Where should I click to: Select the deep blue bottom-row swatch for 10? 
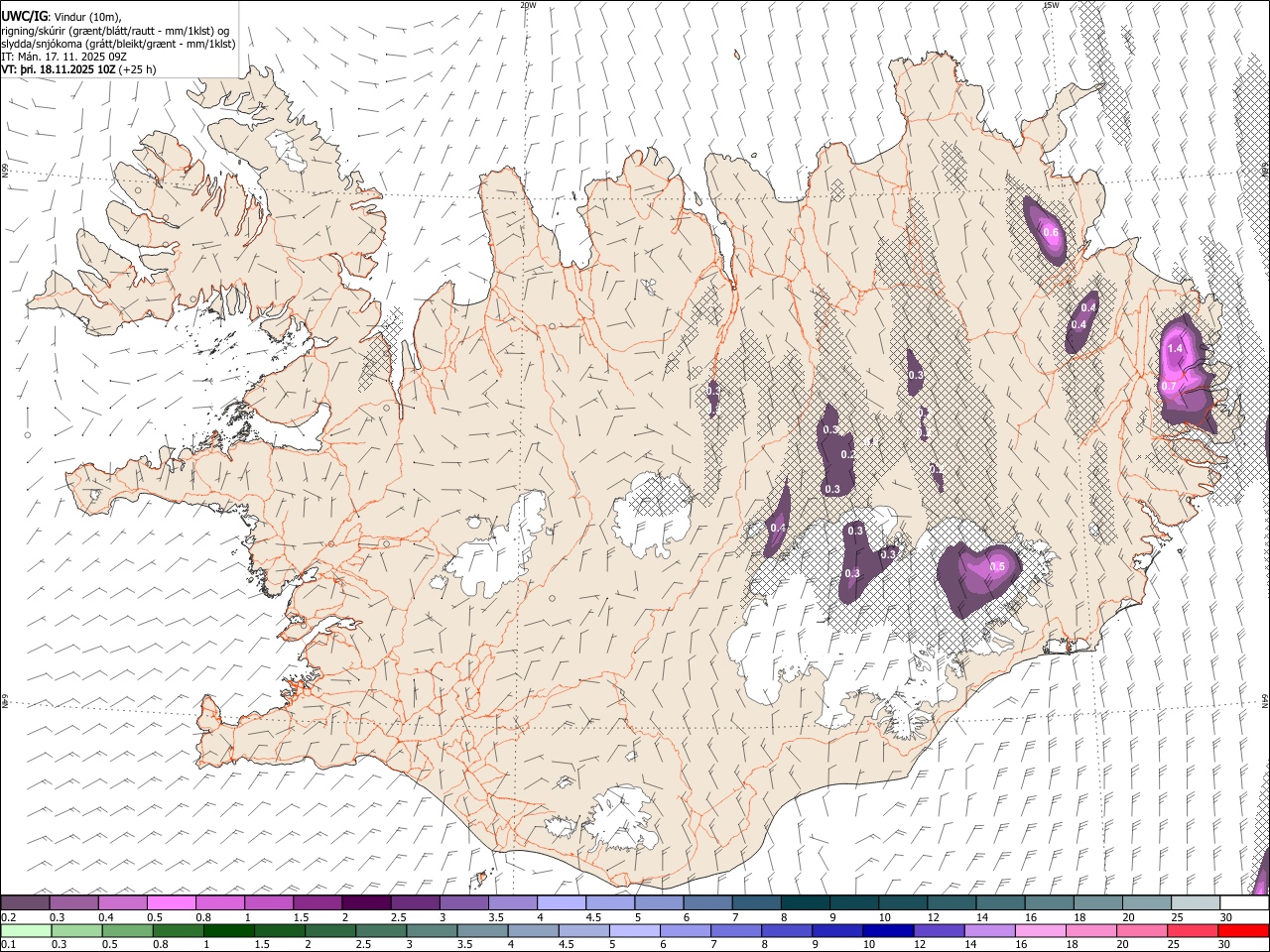(x=889, y=930)
